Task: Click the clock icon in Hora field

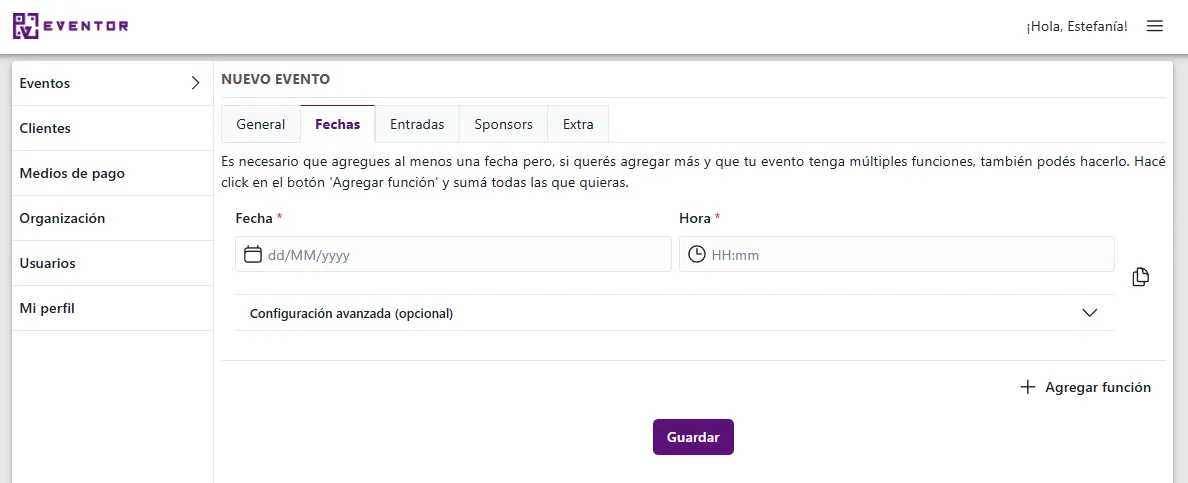Action: point(696,255)
